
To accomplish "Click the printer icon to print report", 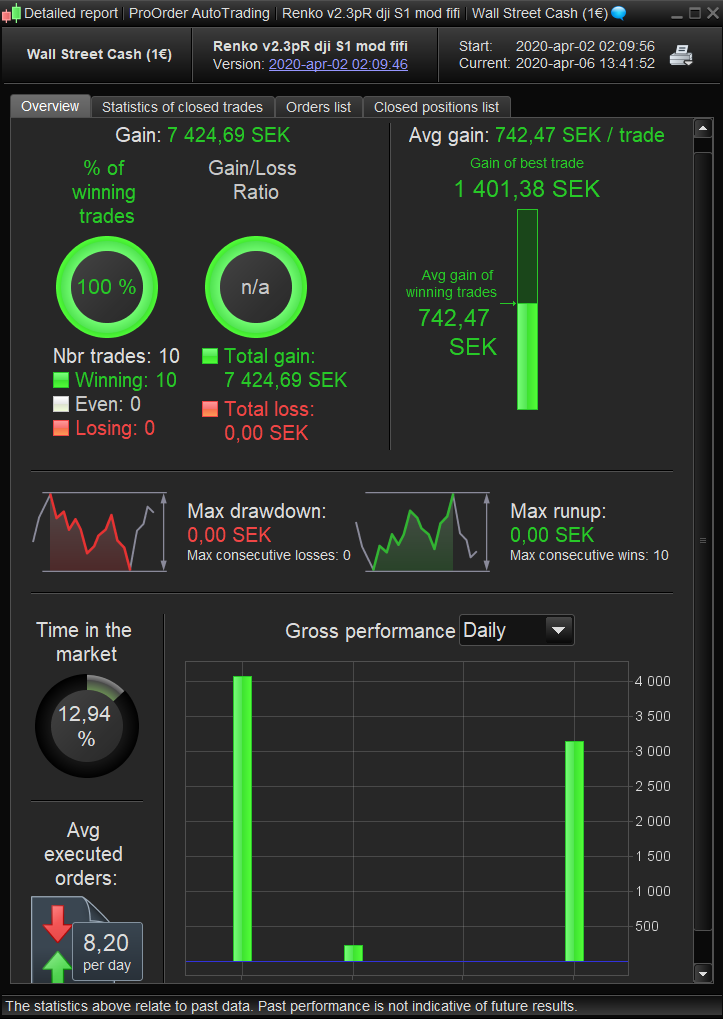I will click(681, 55).
